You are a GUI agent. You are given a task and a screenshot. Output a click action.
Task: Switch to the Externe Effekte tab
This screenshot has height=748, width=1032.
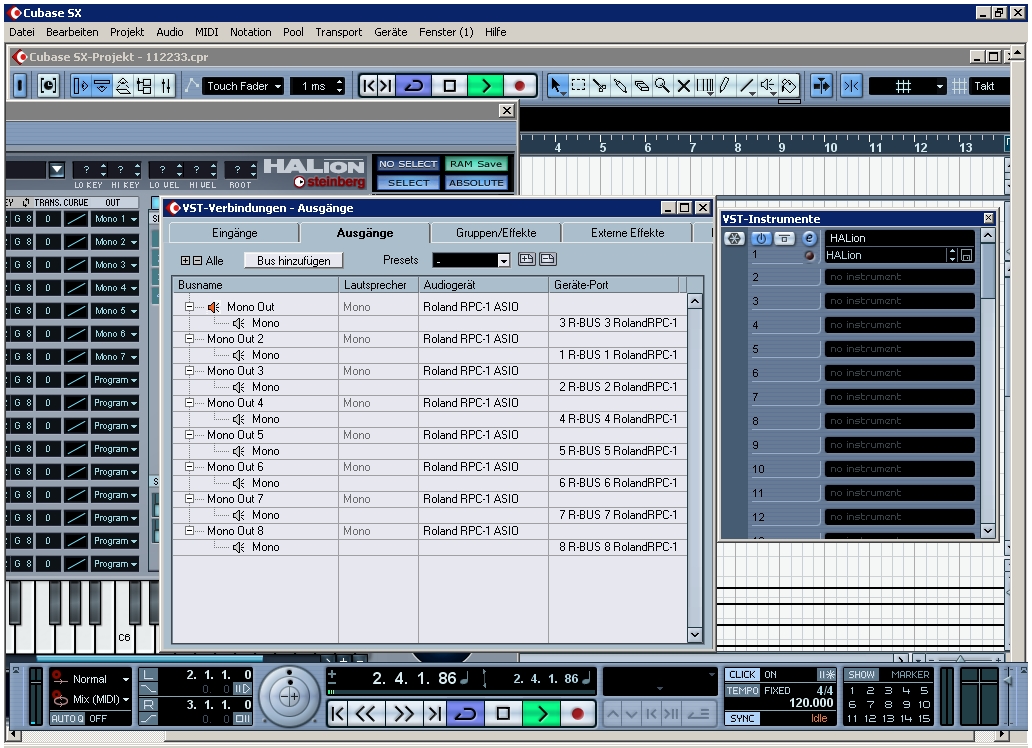(627, 233)
